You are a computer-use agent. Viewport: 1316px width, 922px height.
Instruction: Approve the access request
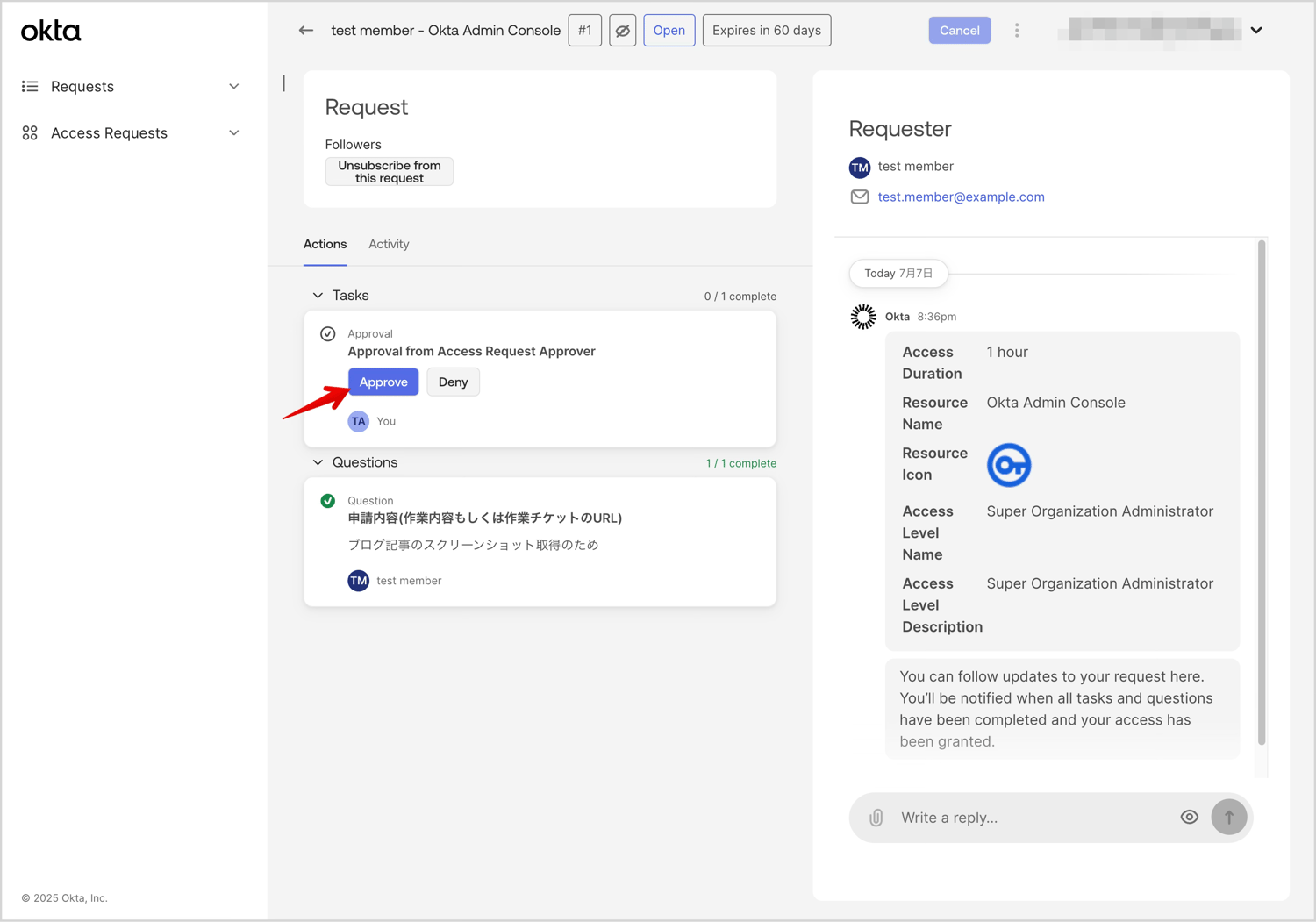[383, 382]
